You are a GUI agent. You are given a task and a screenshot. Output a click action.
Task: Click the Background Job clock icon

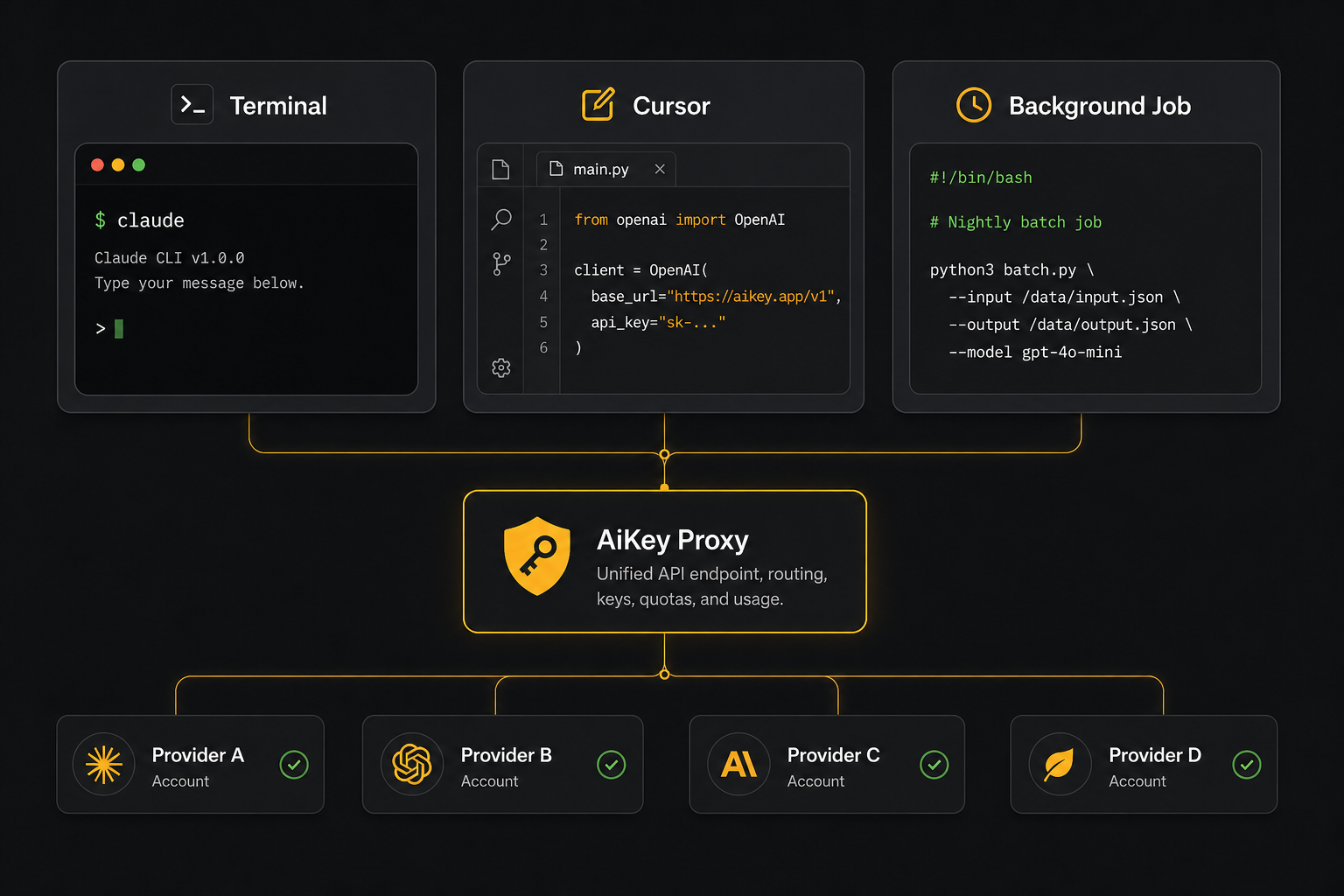[974, 105]
